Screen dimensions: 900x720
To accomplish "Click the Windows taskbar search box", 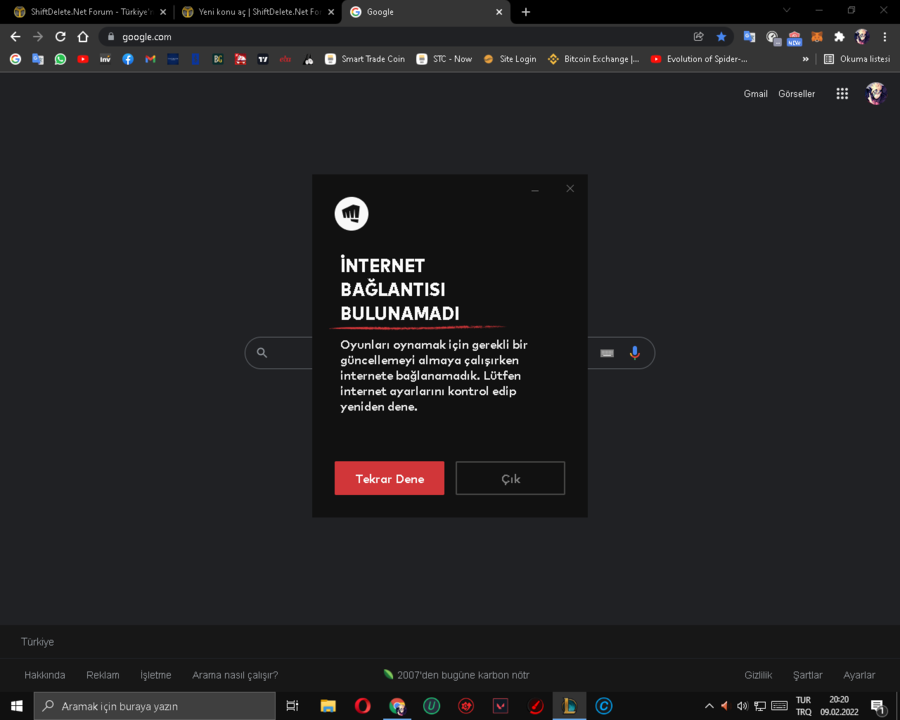I will pos(155,706).
